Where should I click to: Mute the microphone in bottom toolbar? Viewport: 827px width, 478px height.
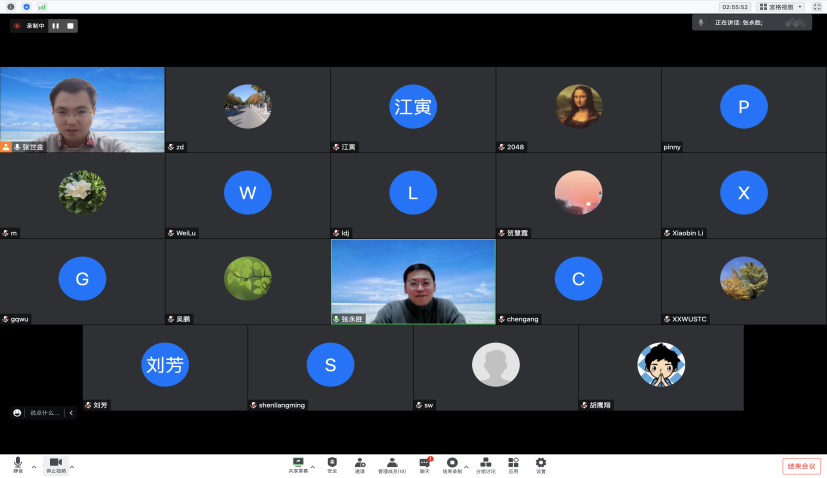click(x=18, y=464)
